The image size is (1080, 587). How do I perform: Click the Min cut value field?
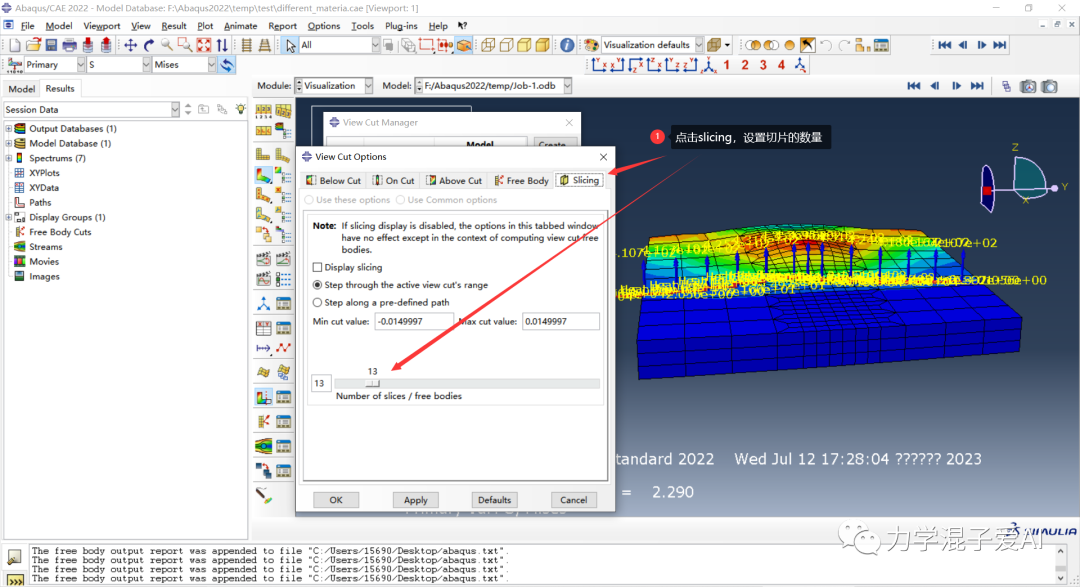413,322
